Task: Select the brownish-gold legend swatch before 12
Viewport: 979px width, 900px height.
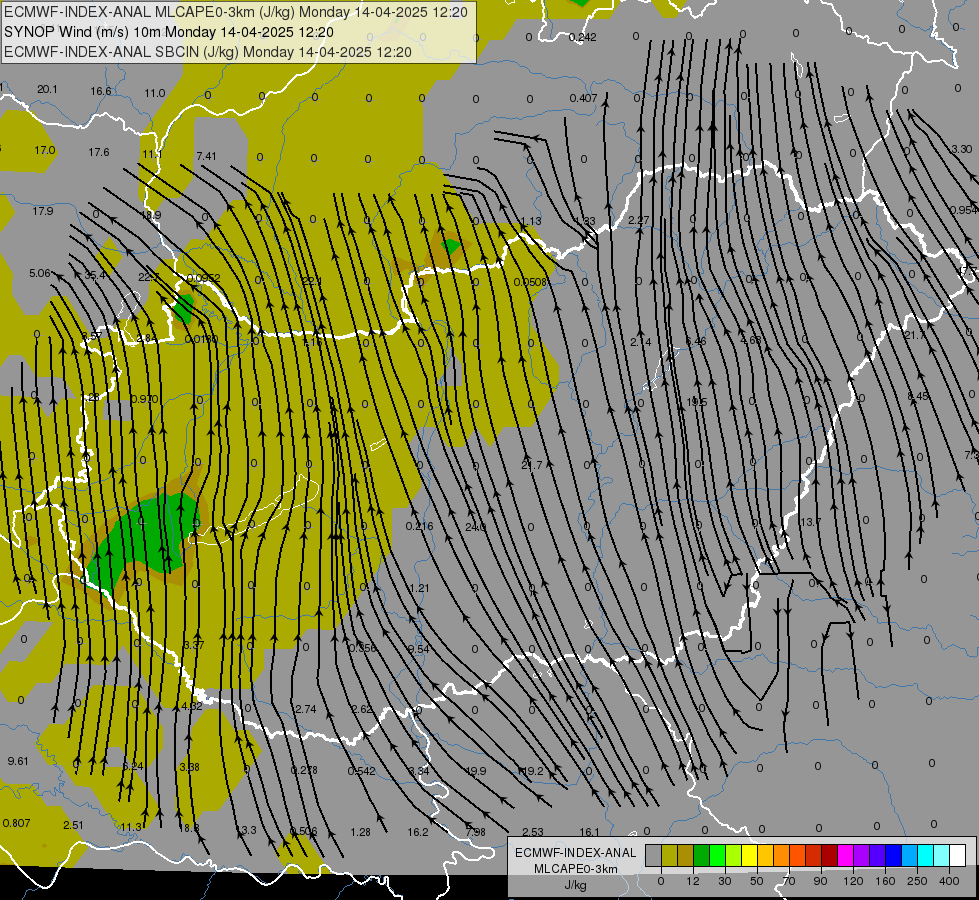Action: [x=686, y=855]
